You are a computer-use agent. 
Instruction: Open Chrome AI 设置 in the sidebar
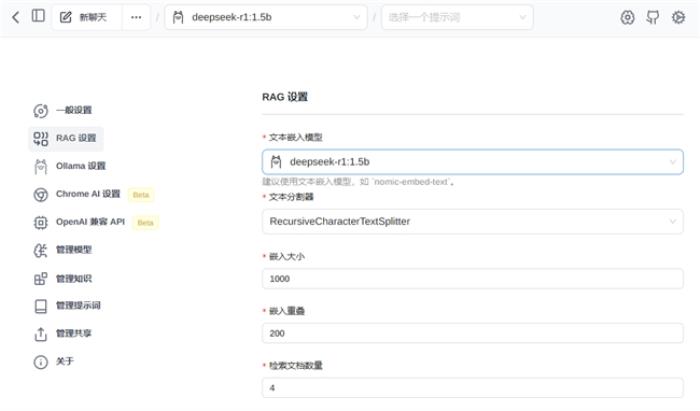(88, 194)
